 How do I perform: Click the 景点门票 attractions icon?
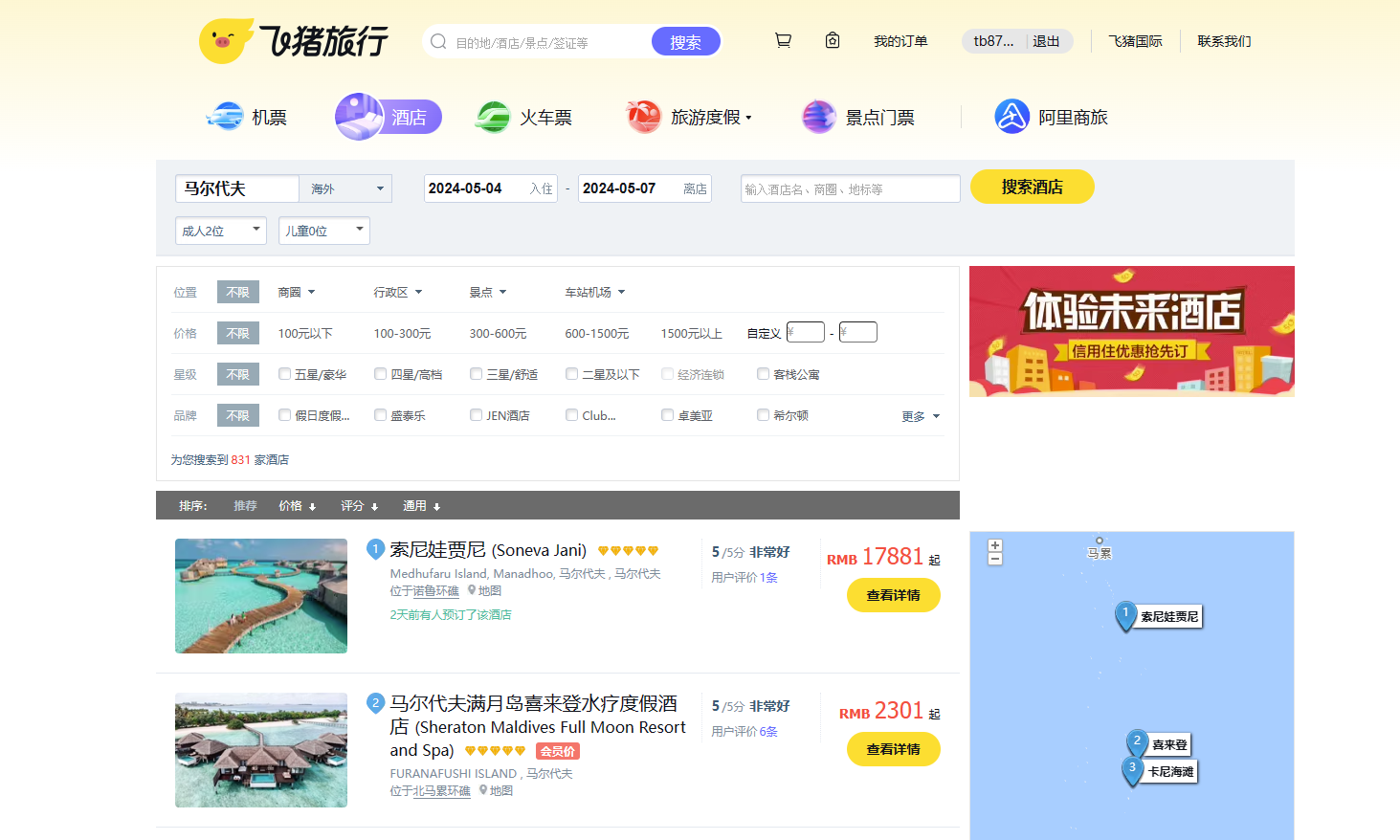pos(819,117)
